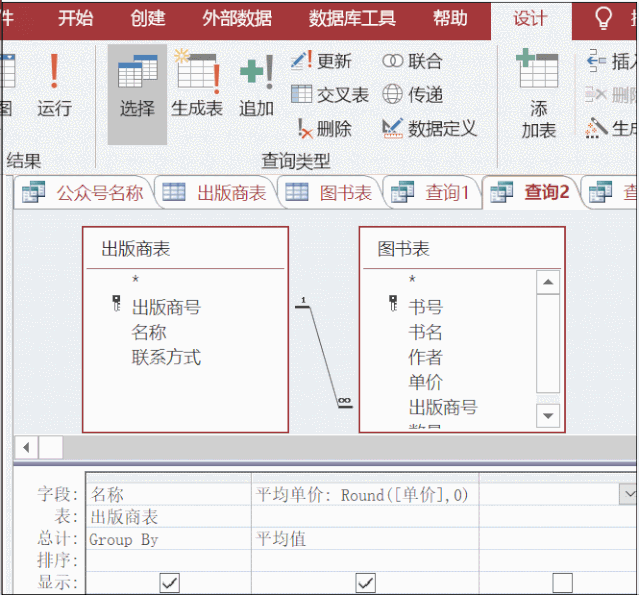The height and width of the screenshot is (595, 639).
Task: Uncheck the 显示 checkbox for 名称 column
Action: pyautogui.click(x=169, y=582)
